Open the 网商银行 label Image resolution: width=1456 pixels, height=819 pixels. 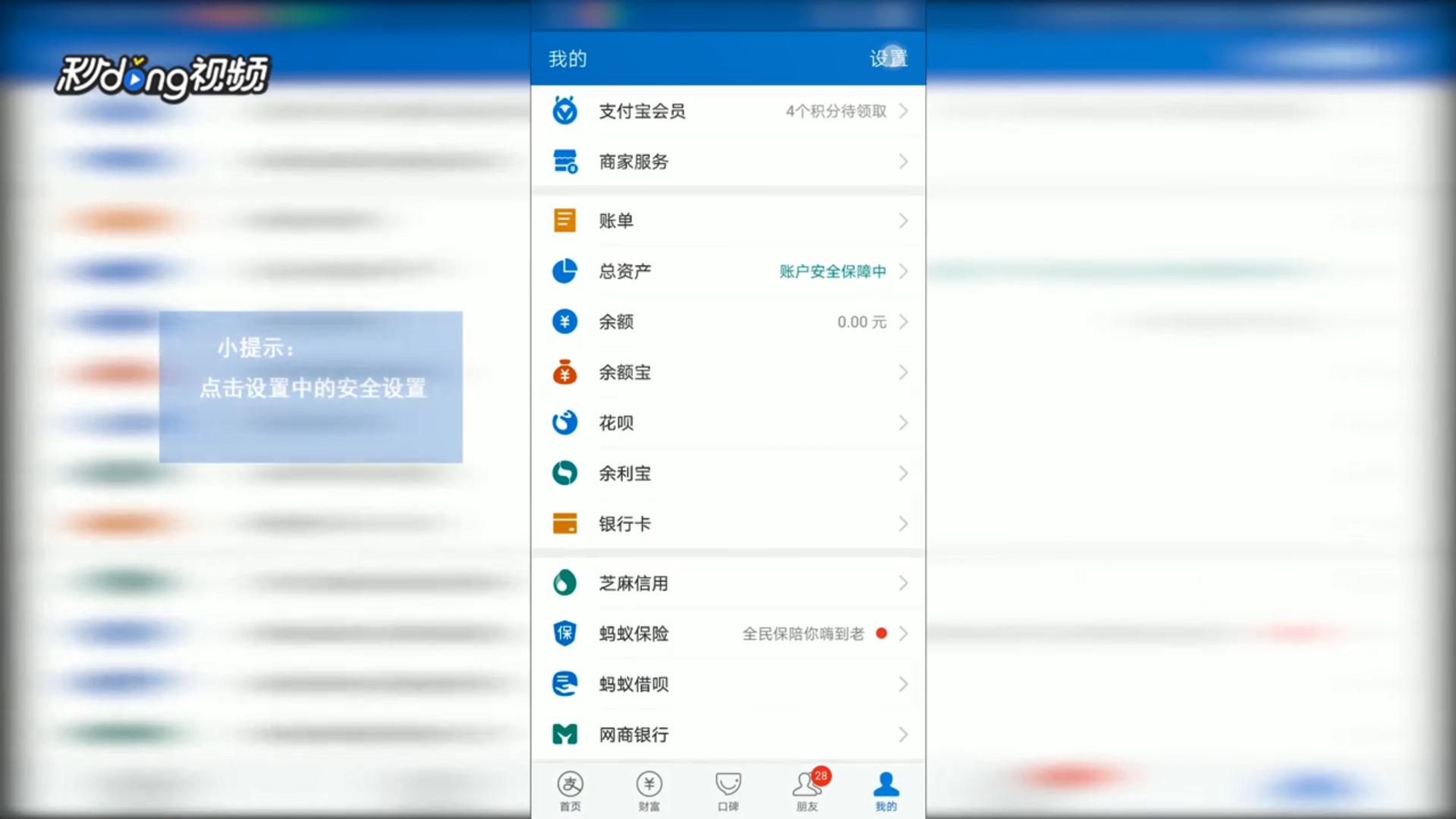[634, 735]
